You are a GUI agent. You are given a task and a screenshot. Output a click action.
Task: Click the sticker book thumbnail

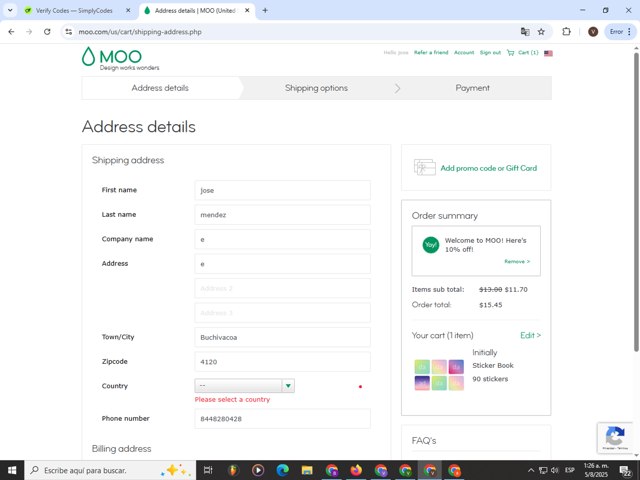(x=439, y=375)
